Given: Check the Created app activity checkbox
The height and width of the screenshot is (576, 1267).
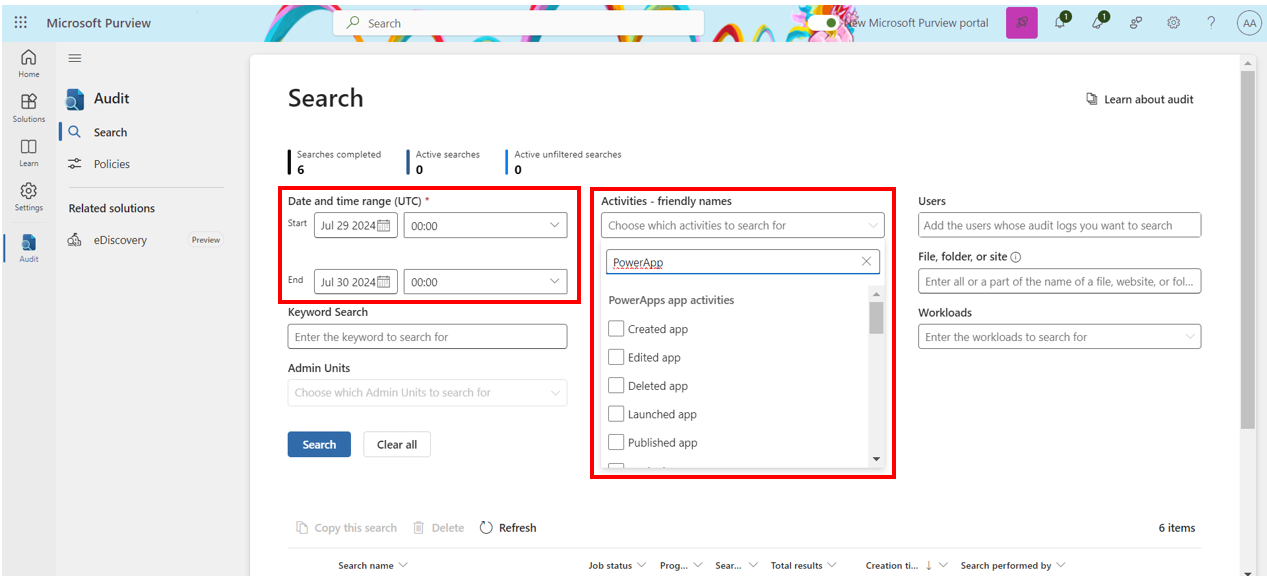Looking at the screenshot, I should 618,328.
